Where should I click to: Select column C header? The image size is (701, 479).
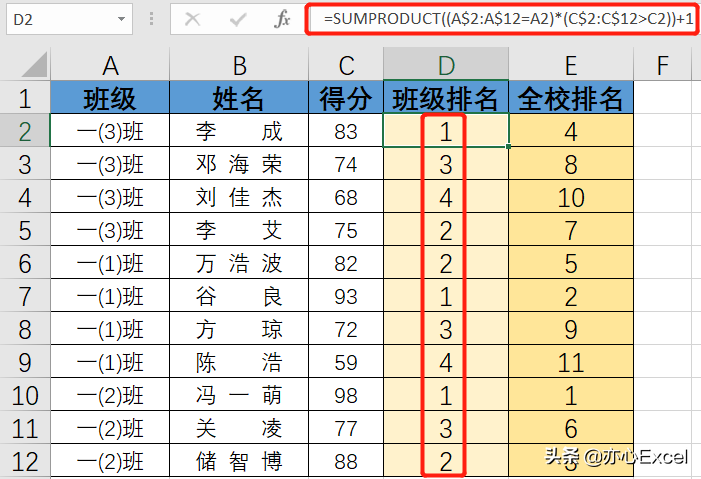[x=346, y=65]
